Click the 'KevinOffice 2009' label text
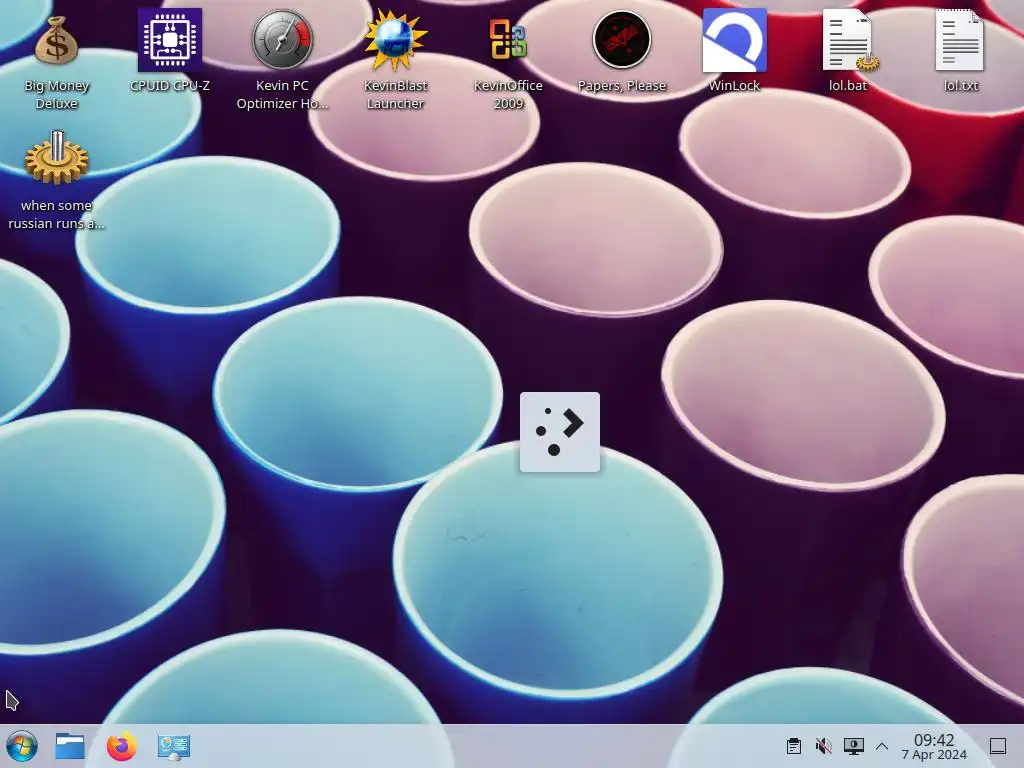This screenshot has width=1024, height=768. pyautogui.click(x=508, y=94)
